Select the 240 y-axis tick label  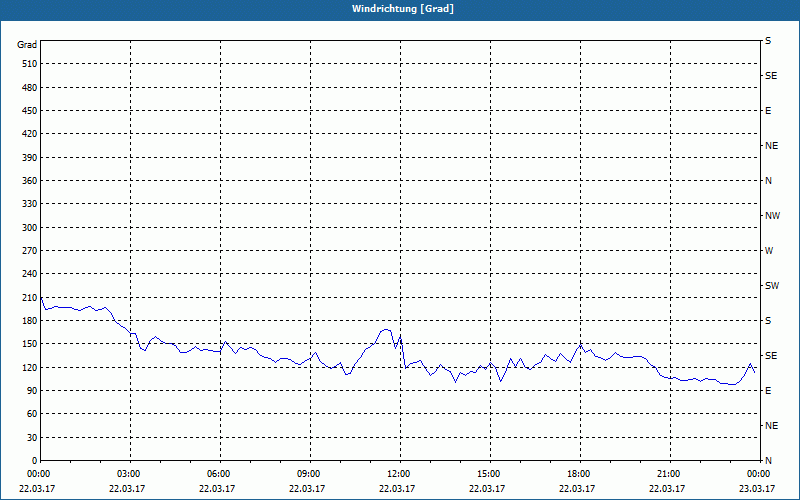[x=29, y=274]
